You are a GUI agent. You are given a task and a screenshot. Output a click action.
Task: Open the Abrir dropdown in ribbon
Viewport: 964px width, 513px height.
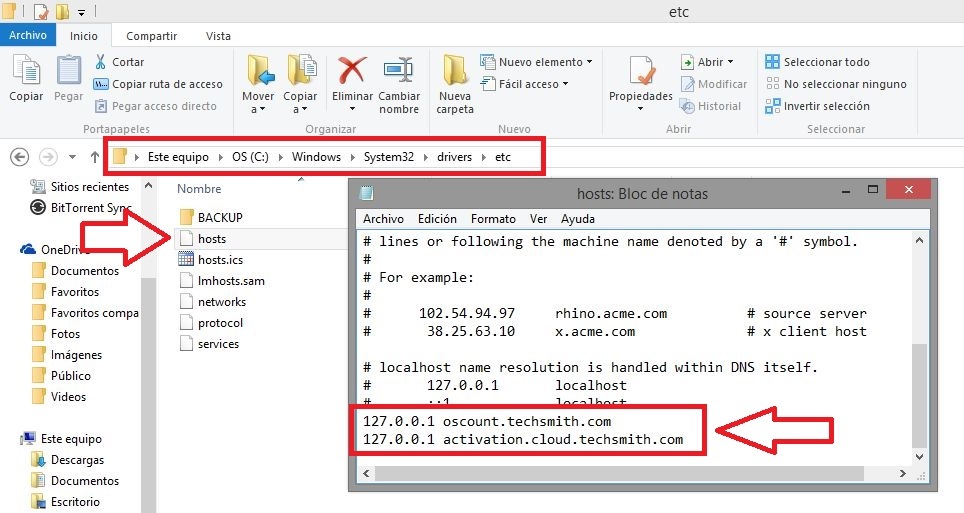click(707, 62)
